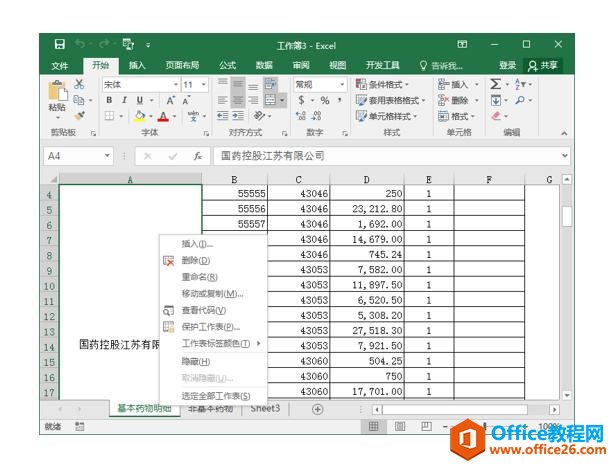Click the new sheet plus icon
The height and width of the screenshot is (467, 613).
tap(317, 409)
